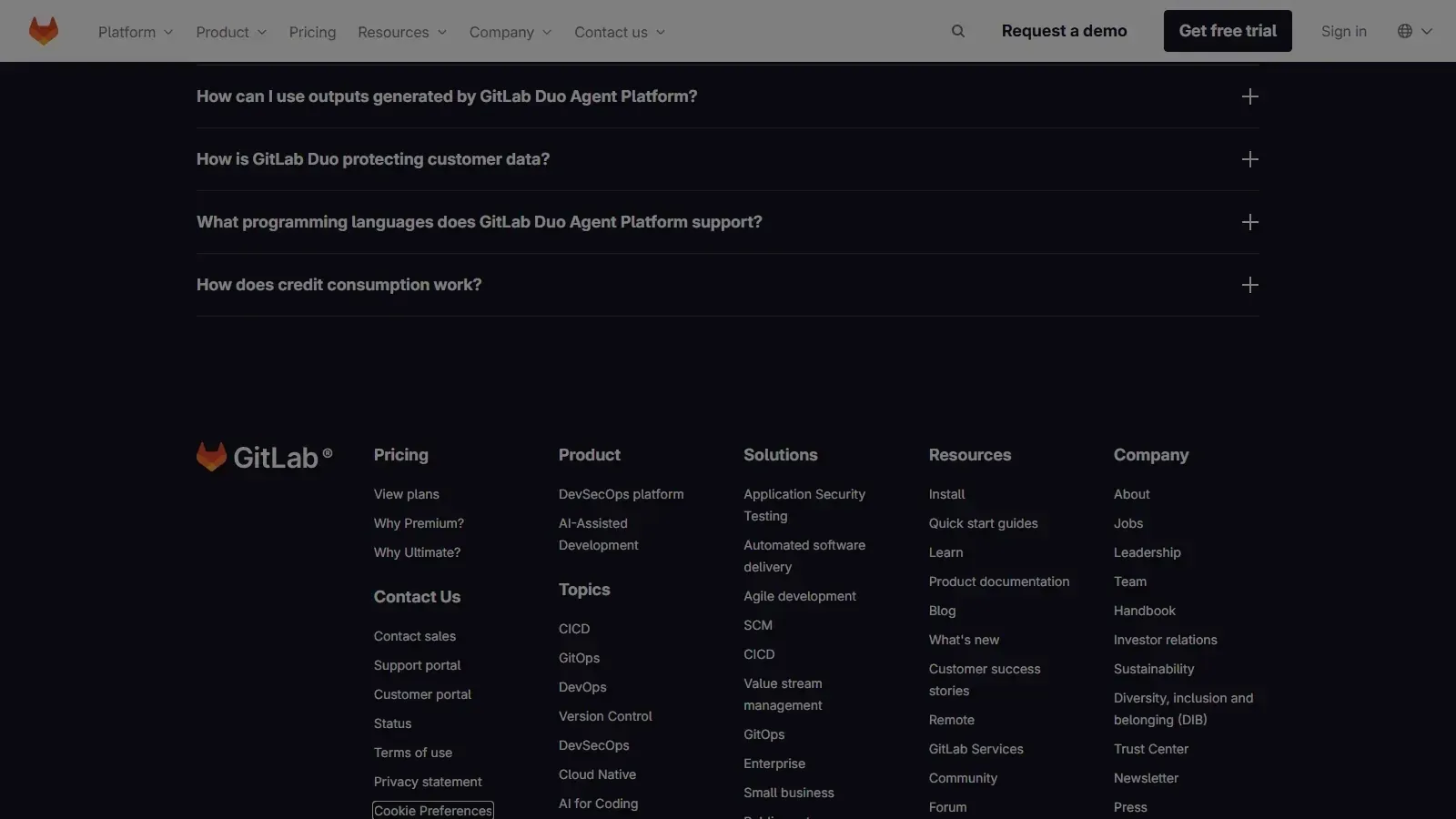Expand 'How is GitLab Duo protecting customer data?'
This screenshot has height=819, width=1456.
[x=728, y=159]
